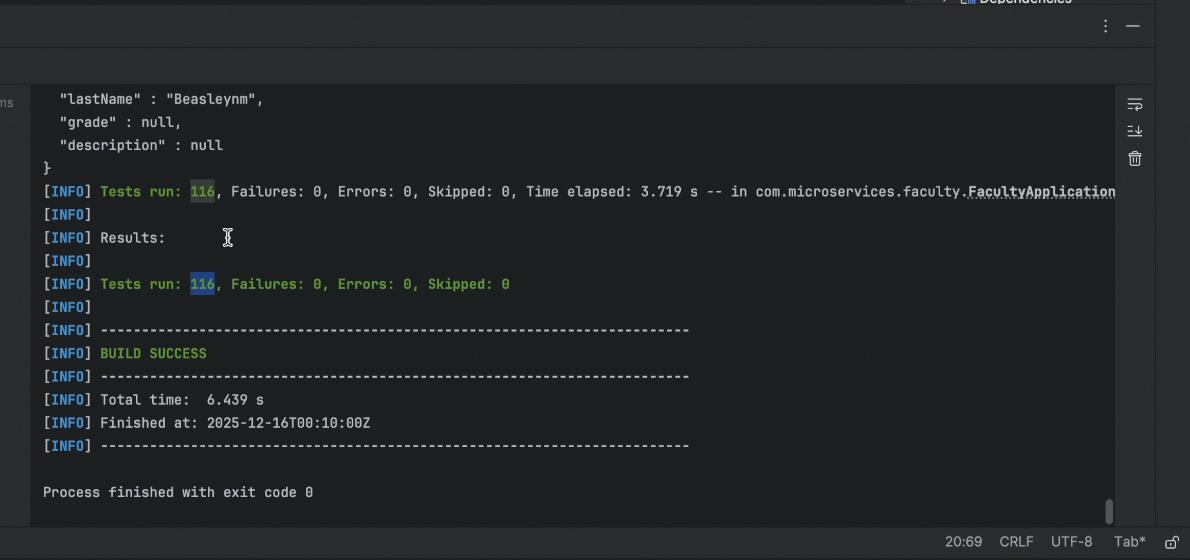Open the Tab* indent settings dropdown
The height and width of the screenshot is (560, 1190).
1129,542
